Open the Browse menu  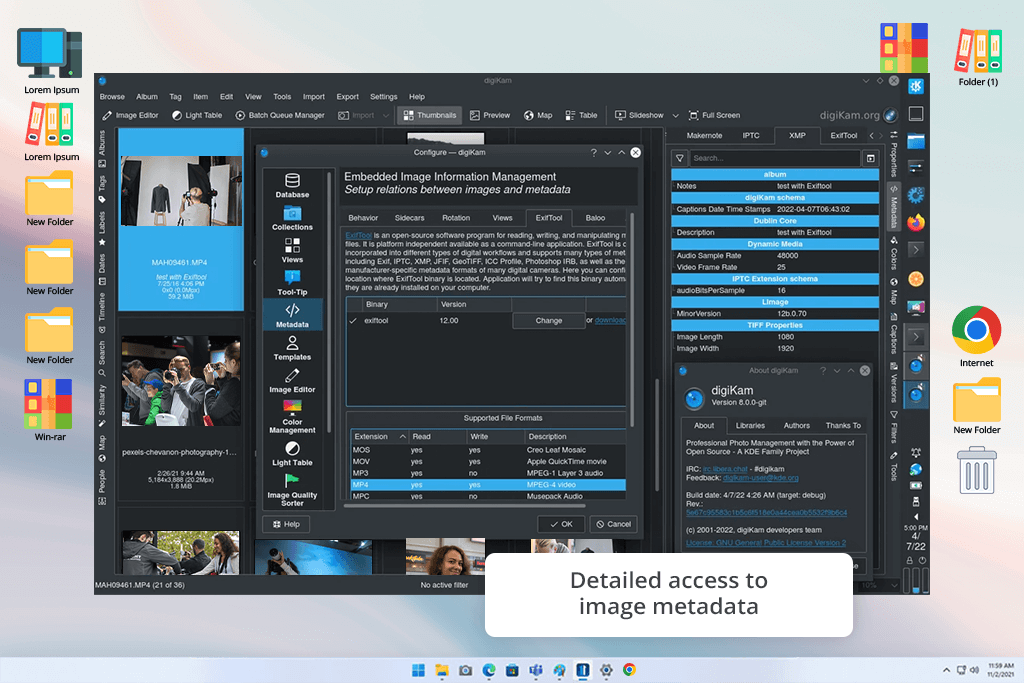[112, 97]
